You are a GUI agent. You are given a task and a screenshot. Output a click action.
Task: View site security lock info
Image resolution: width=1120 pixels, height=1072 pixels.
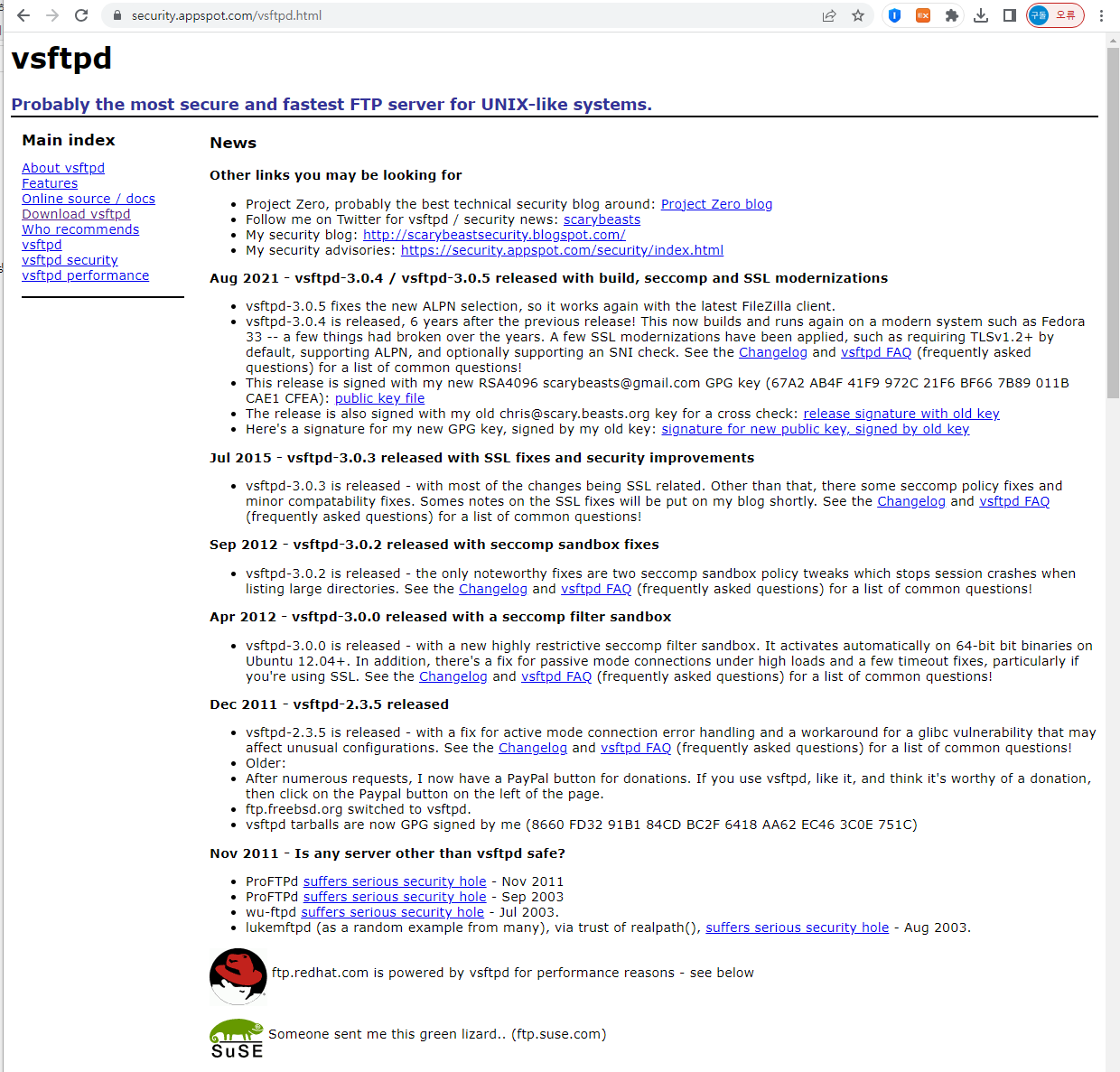click(x=117, y=15)
